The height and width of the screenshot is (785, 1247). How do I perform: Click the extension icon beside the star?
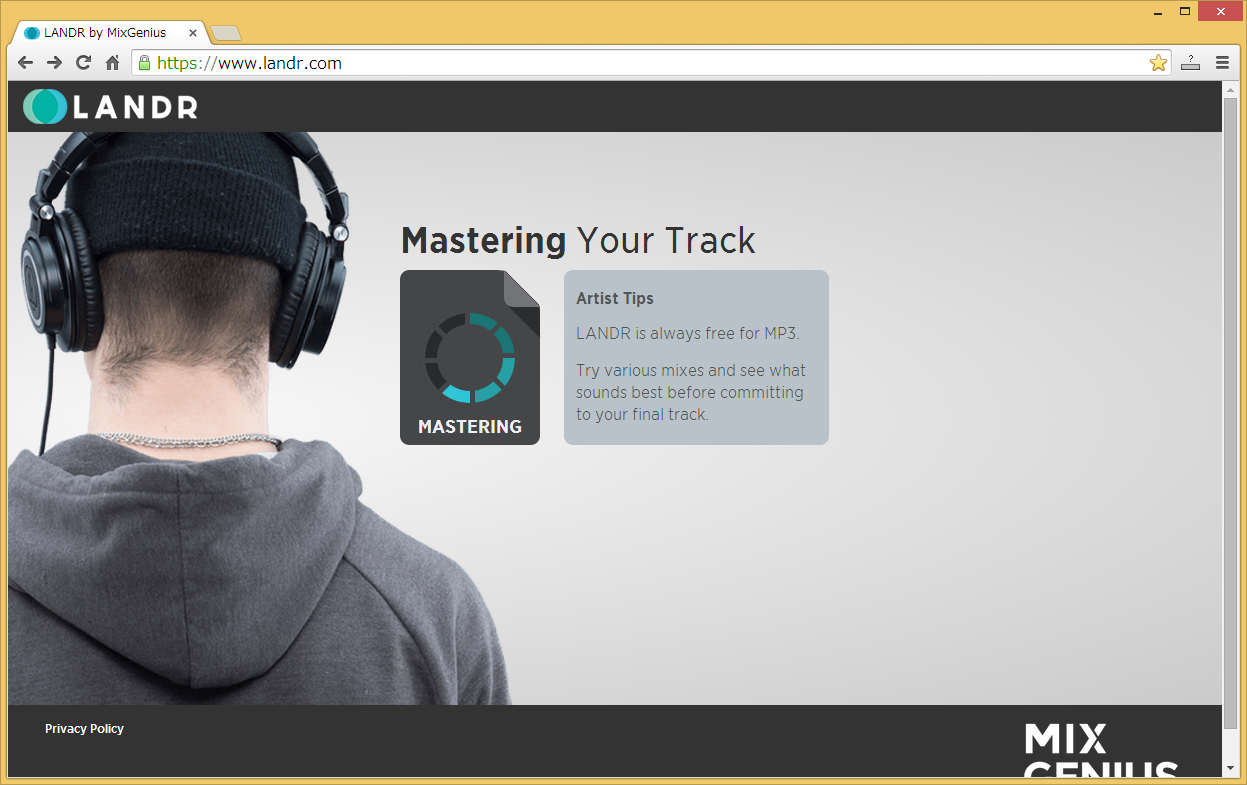pos(1190,63)
